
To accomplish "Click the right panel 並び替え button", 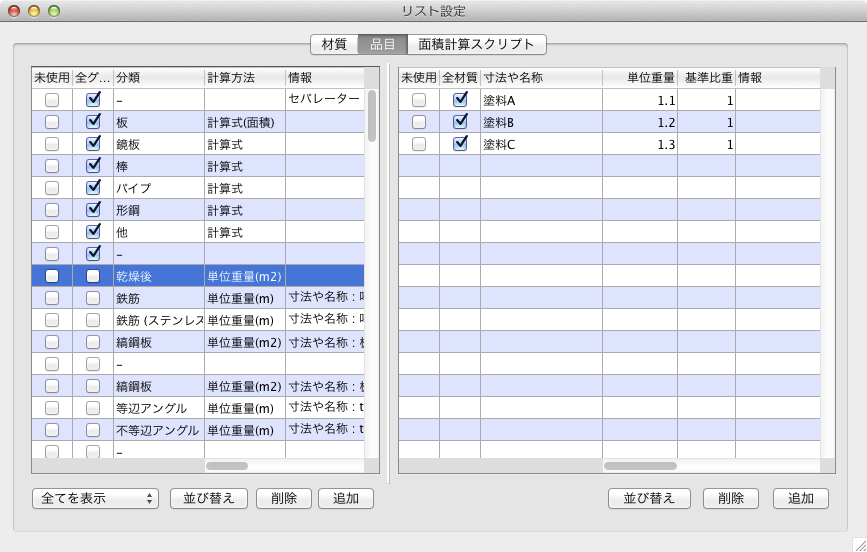I will (x=649, y=498).
